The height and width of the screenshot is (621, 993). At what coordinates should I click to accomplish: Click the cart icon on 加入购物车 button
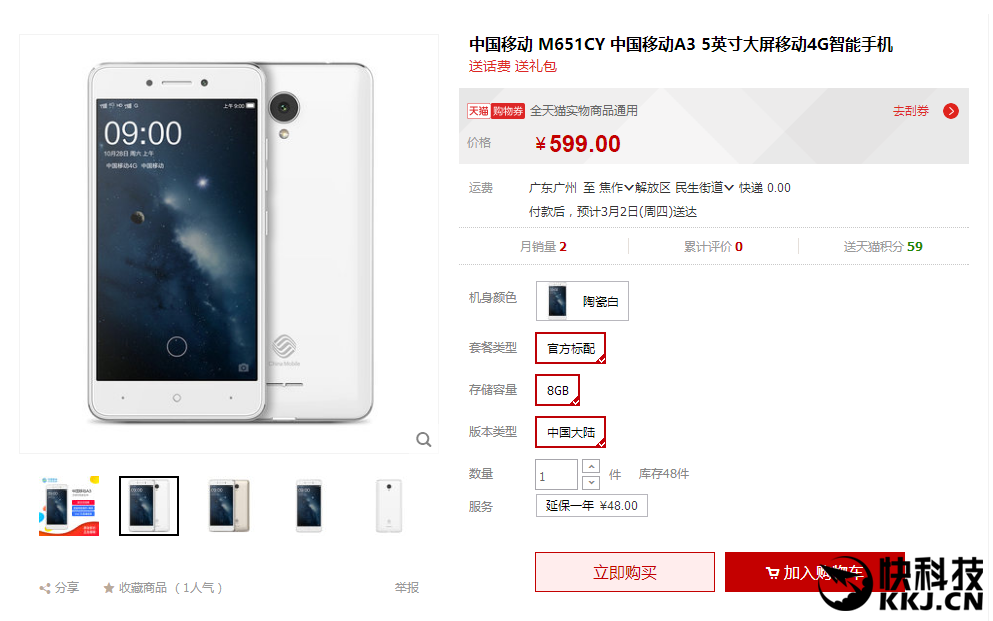pos(772,574)
